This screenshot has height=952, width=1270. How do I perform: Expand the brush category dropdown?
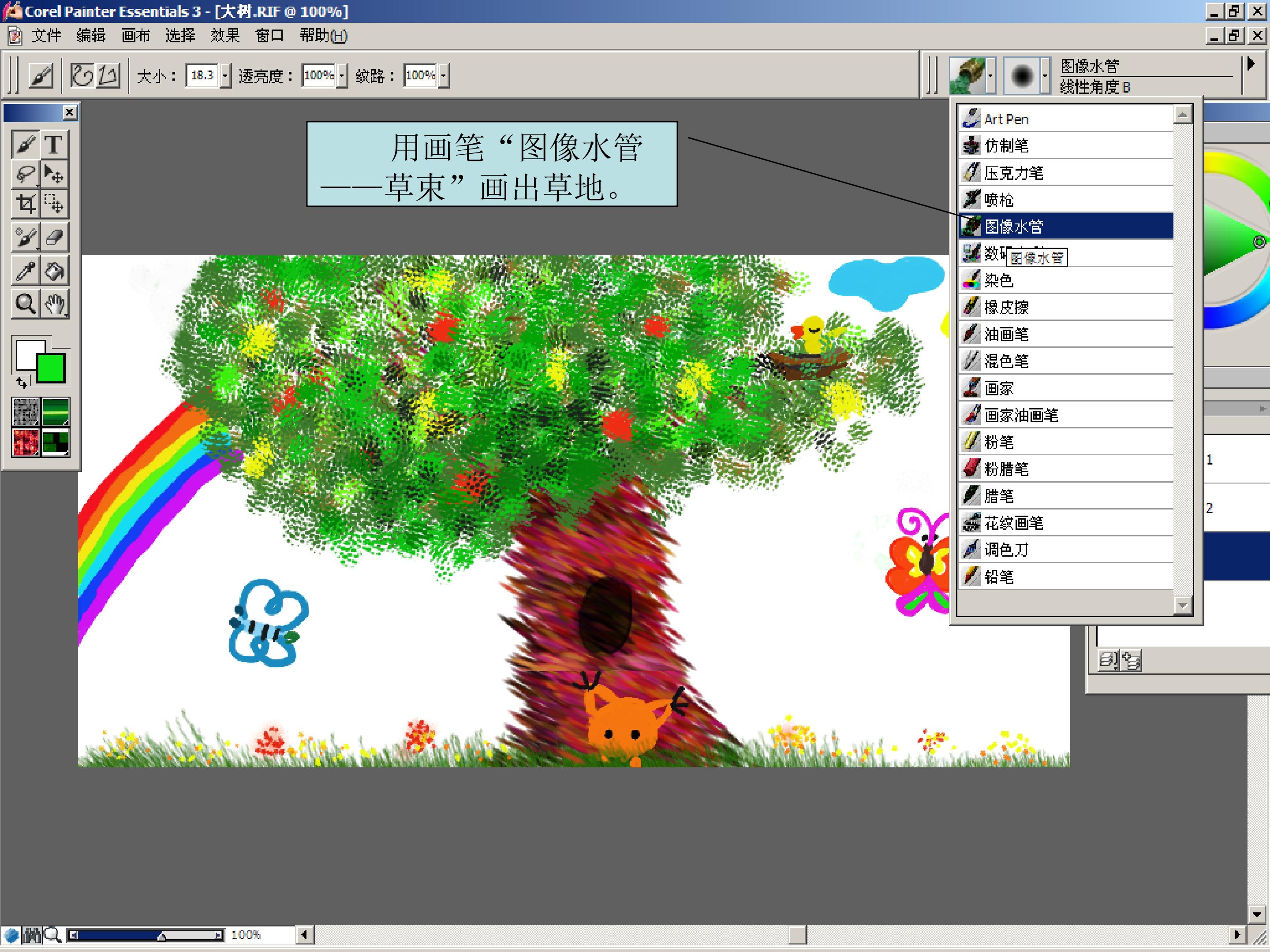point(990,75)
